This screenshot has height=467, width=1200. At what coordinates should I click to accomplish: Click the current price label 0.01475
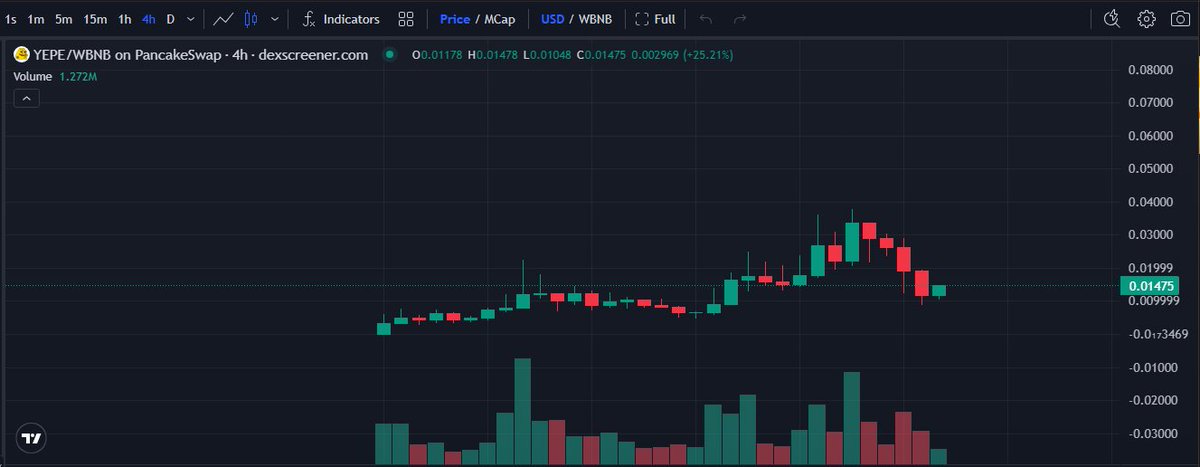[x=1150, y=286]
